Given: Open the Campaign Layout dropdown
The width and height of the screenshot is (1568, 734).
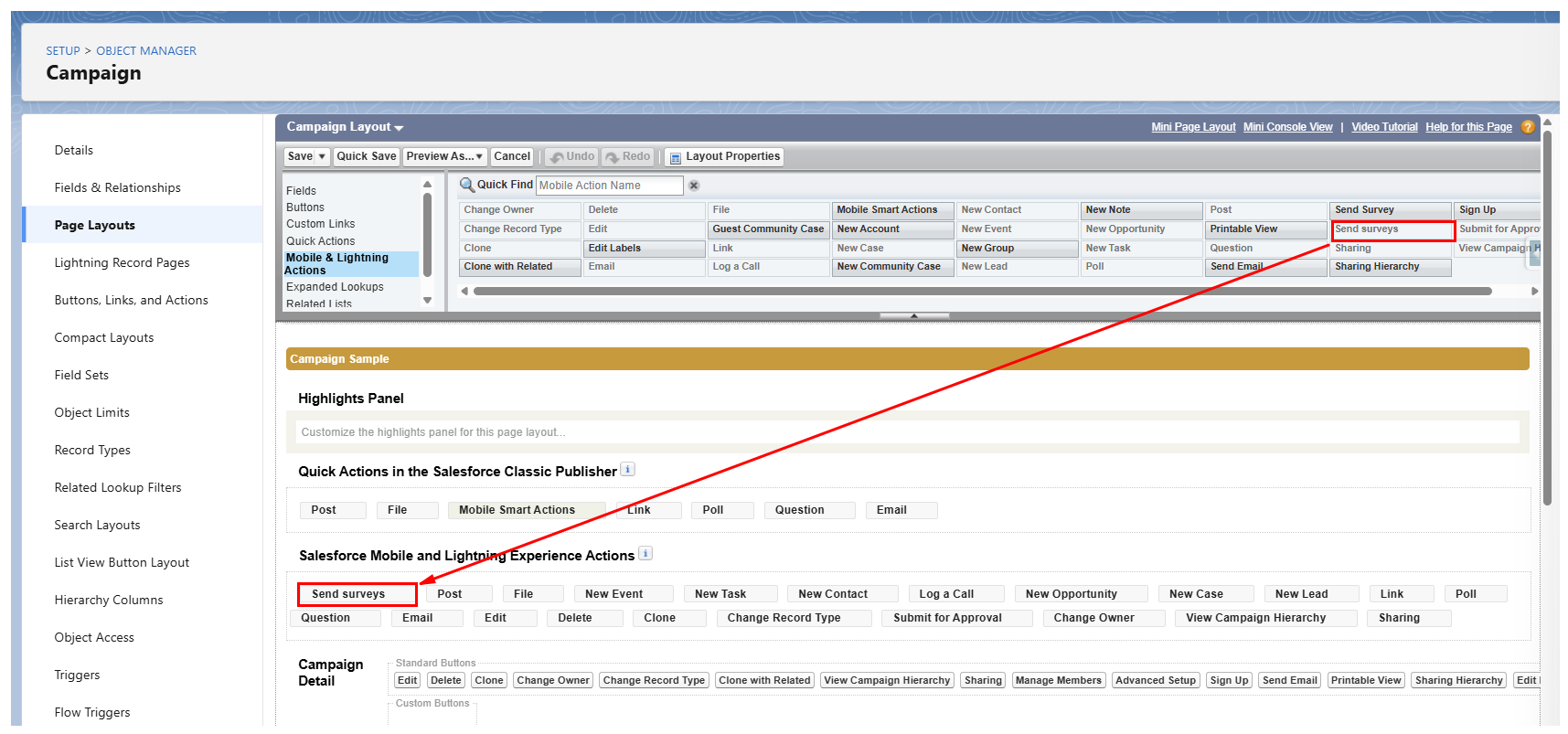Looking at the screenshot, I should 399,128.
